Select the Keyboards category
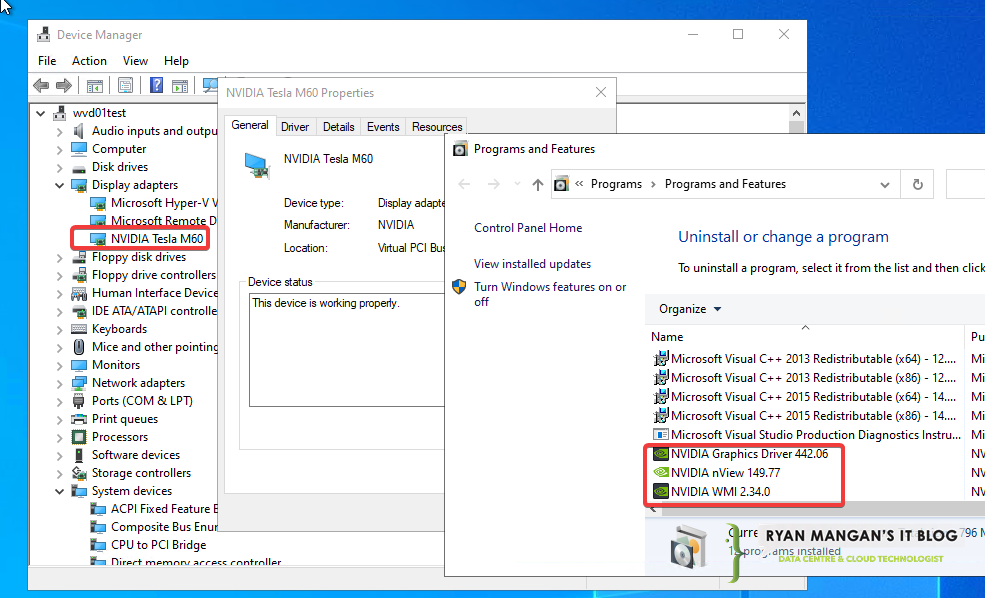 119,329
